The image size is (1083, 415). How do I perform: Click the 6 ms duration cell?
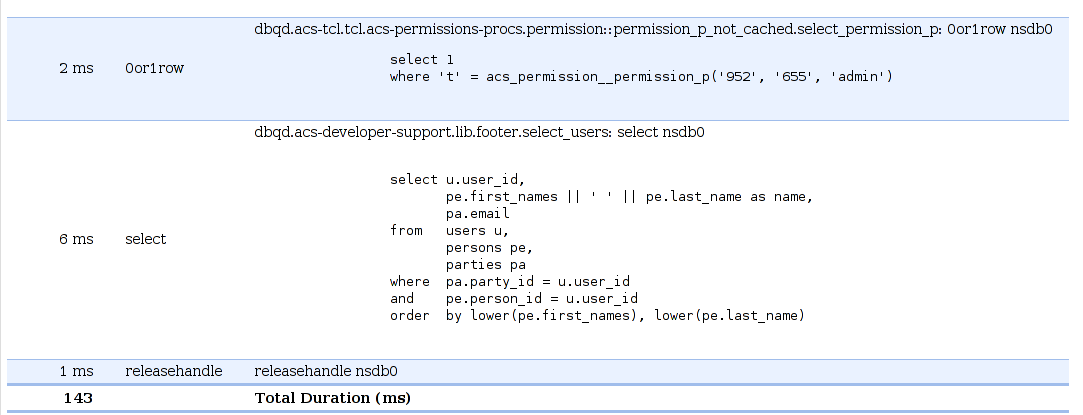[76, 239]
